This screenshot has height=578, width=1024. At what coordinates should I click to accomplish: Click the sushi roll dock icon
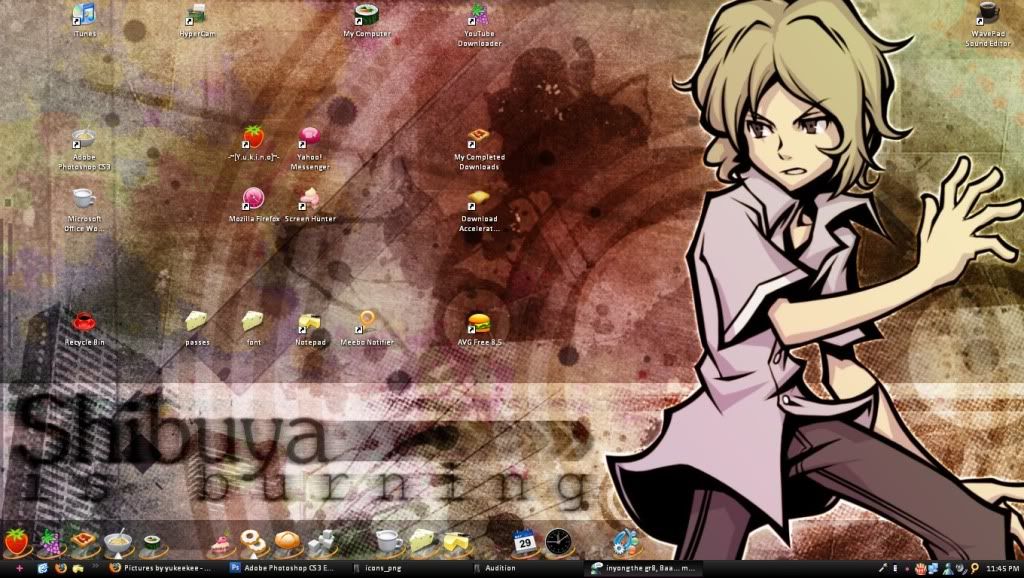tap(151, 542)
